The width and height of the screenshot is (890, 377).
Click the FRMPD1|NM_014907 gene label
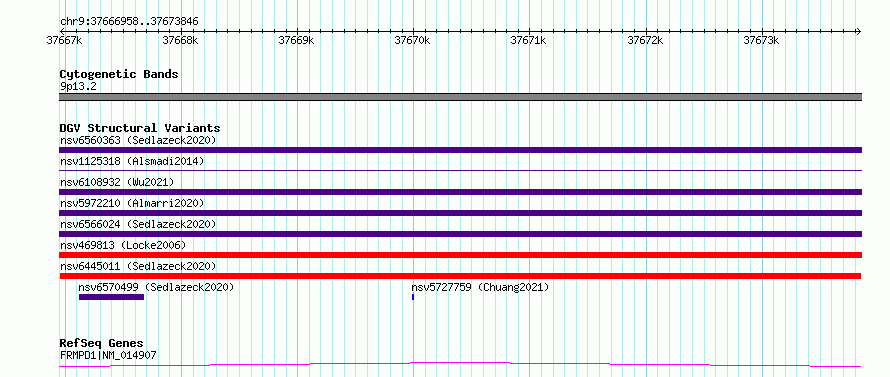pyautogui.click(x=108, y=356)
